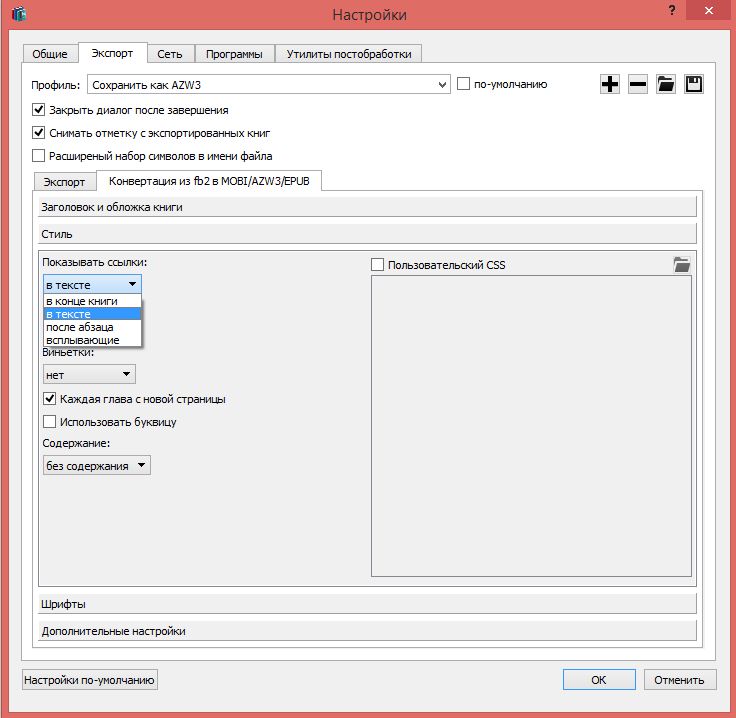This screenshot has height=718, width=736.
Task: Switch to the 'Сеть' tab
Action: 170,54
